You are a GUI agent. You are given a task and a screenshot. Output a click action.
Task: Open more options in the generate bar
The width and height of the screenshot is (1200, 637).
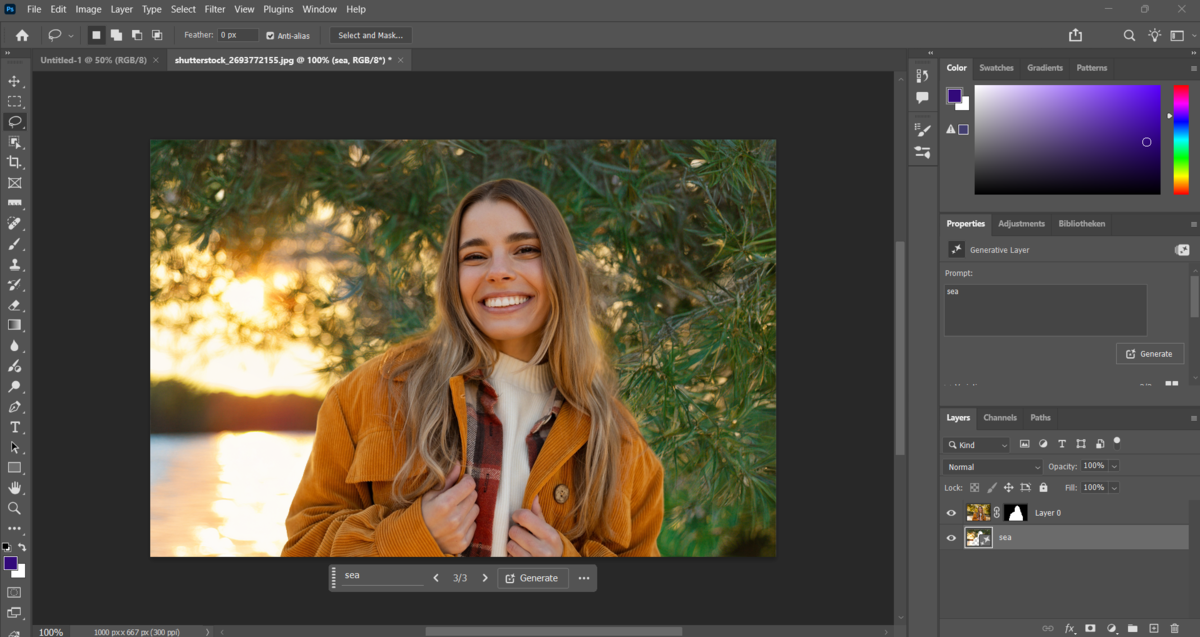pos(584,578)
